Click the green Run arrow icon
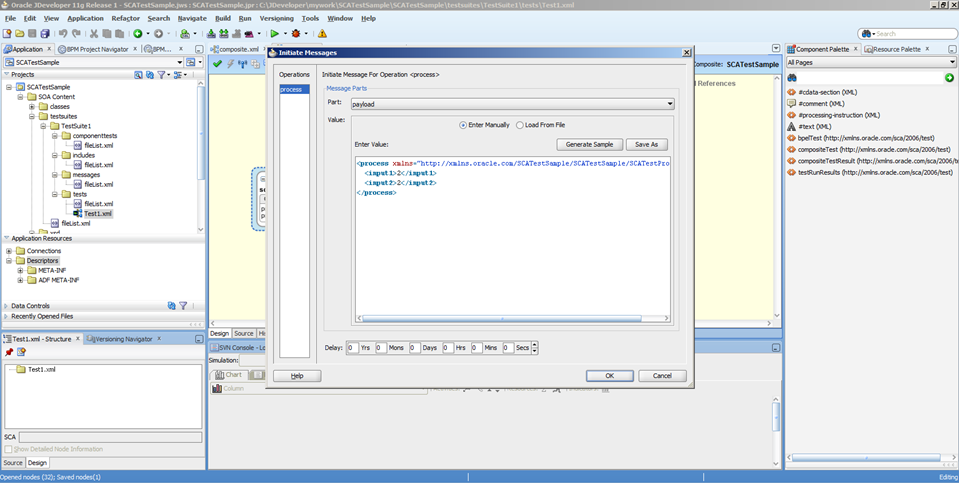This screenshot has height=483, width=959. (273, 34)
